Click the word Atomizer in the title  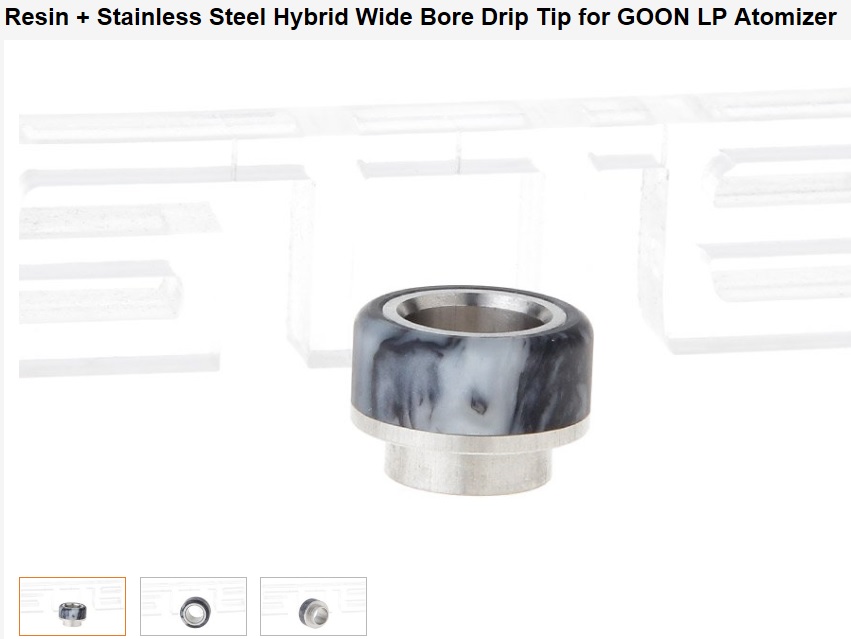pos(785,17)
